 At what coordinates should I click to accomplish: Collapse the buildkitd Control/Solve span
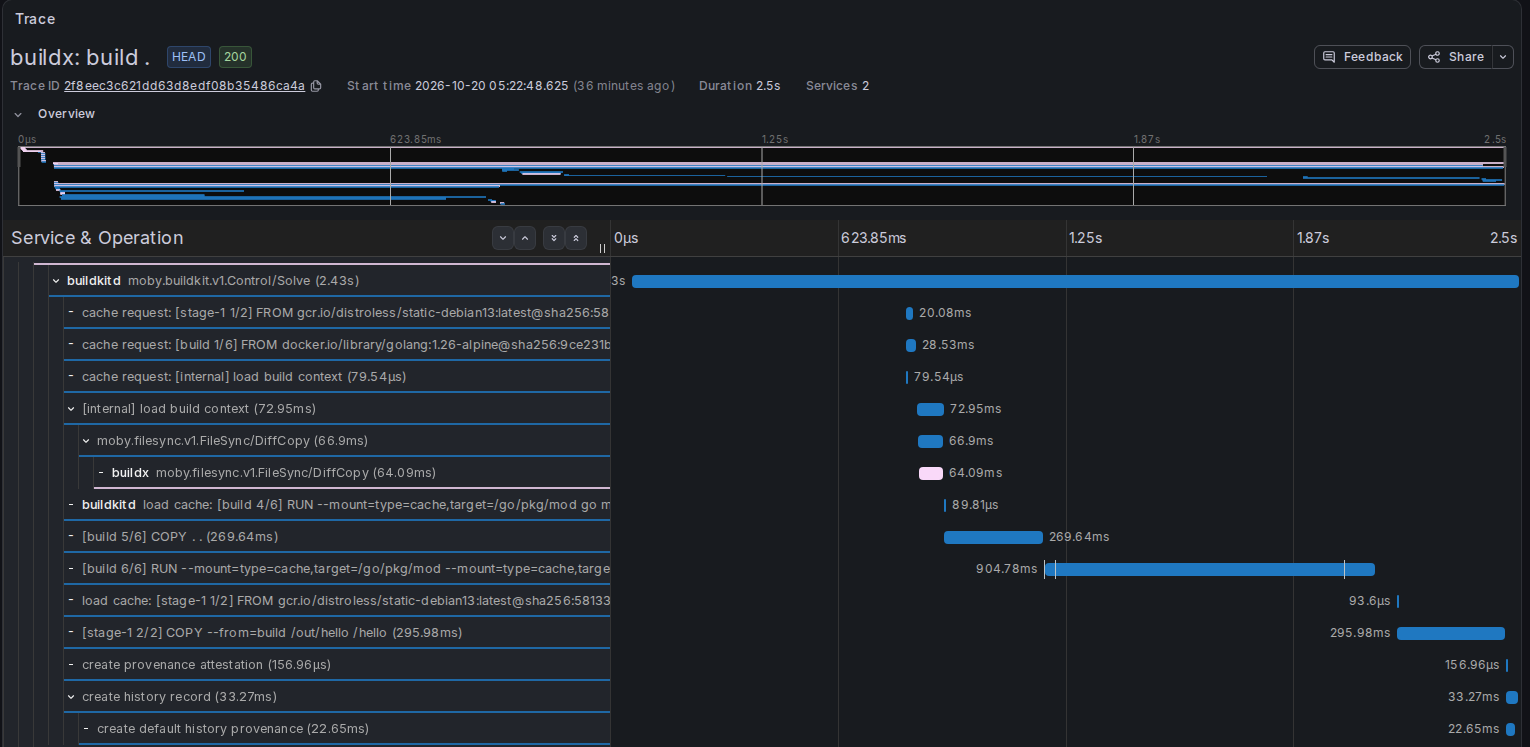pyautogui.click(x=56, y=281)
